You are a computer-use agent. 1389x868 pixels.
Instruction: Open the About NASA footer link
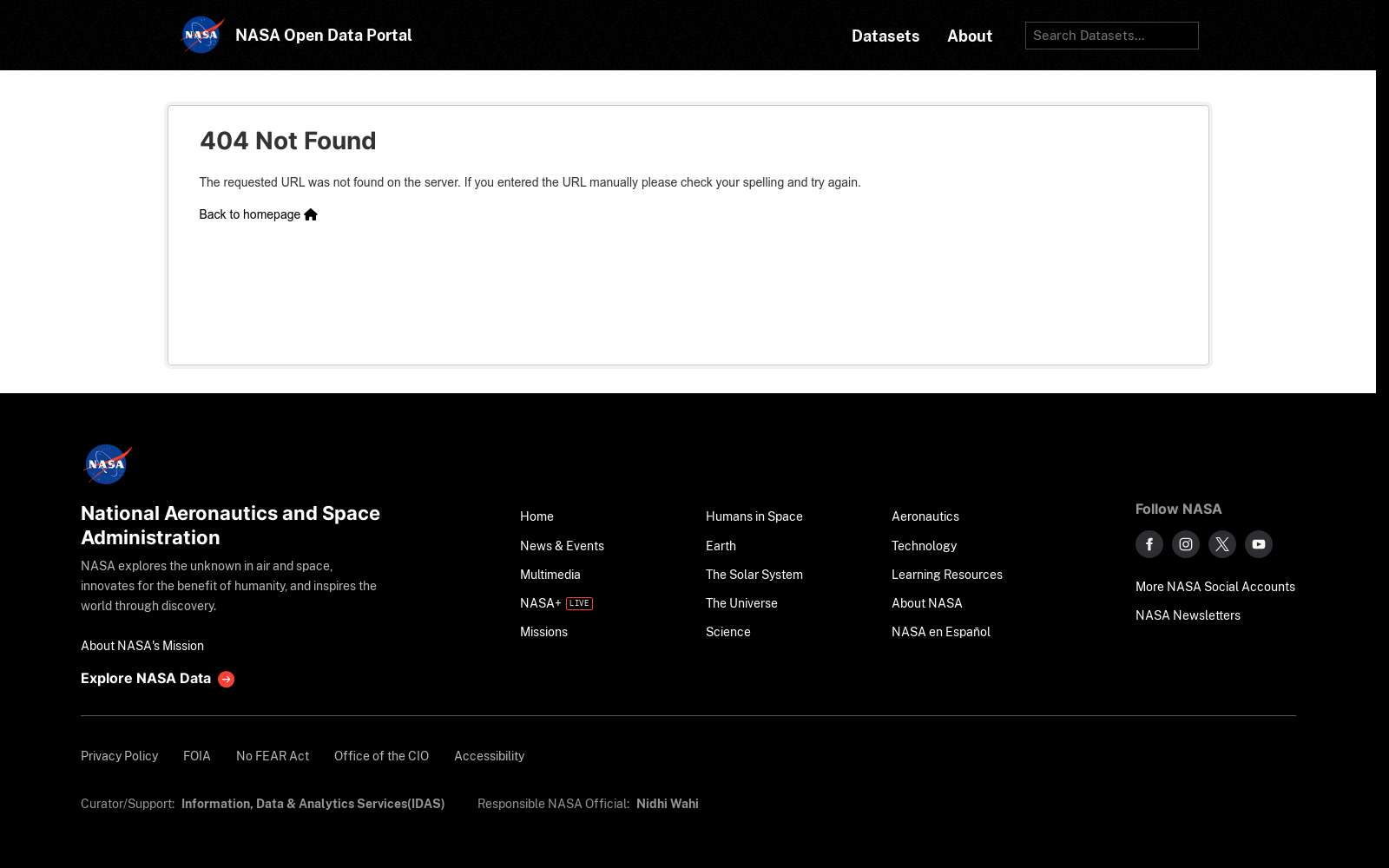click(927, 603)
